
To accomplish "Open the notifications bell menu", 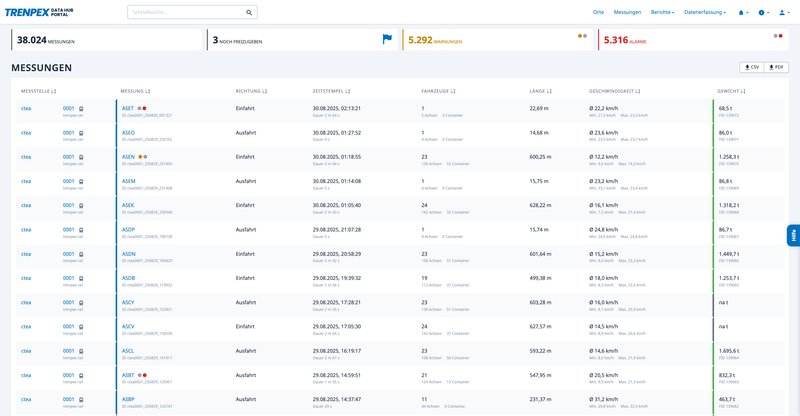I will click(742, 13).
